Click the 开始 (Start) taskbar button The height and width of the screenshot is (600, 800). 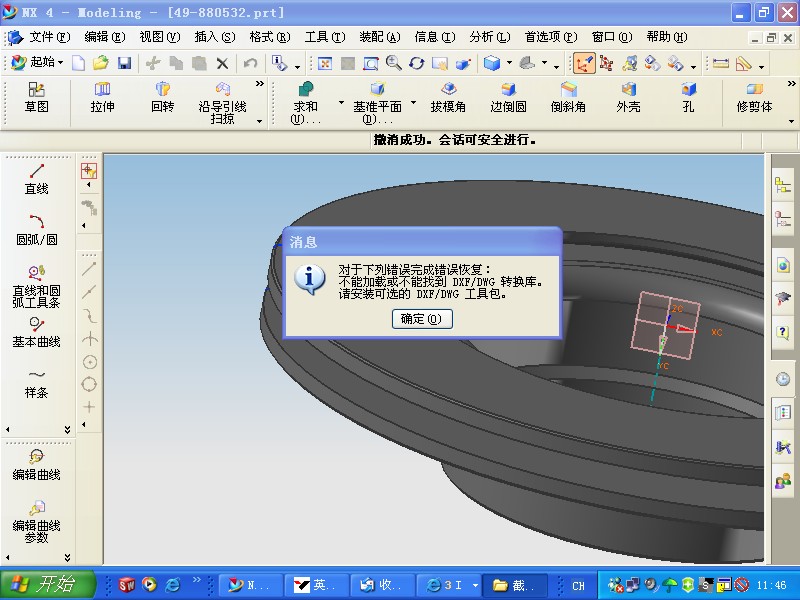[x=47, y=584]
